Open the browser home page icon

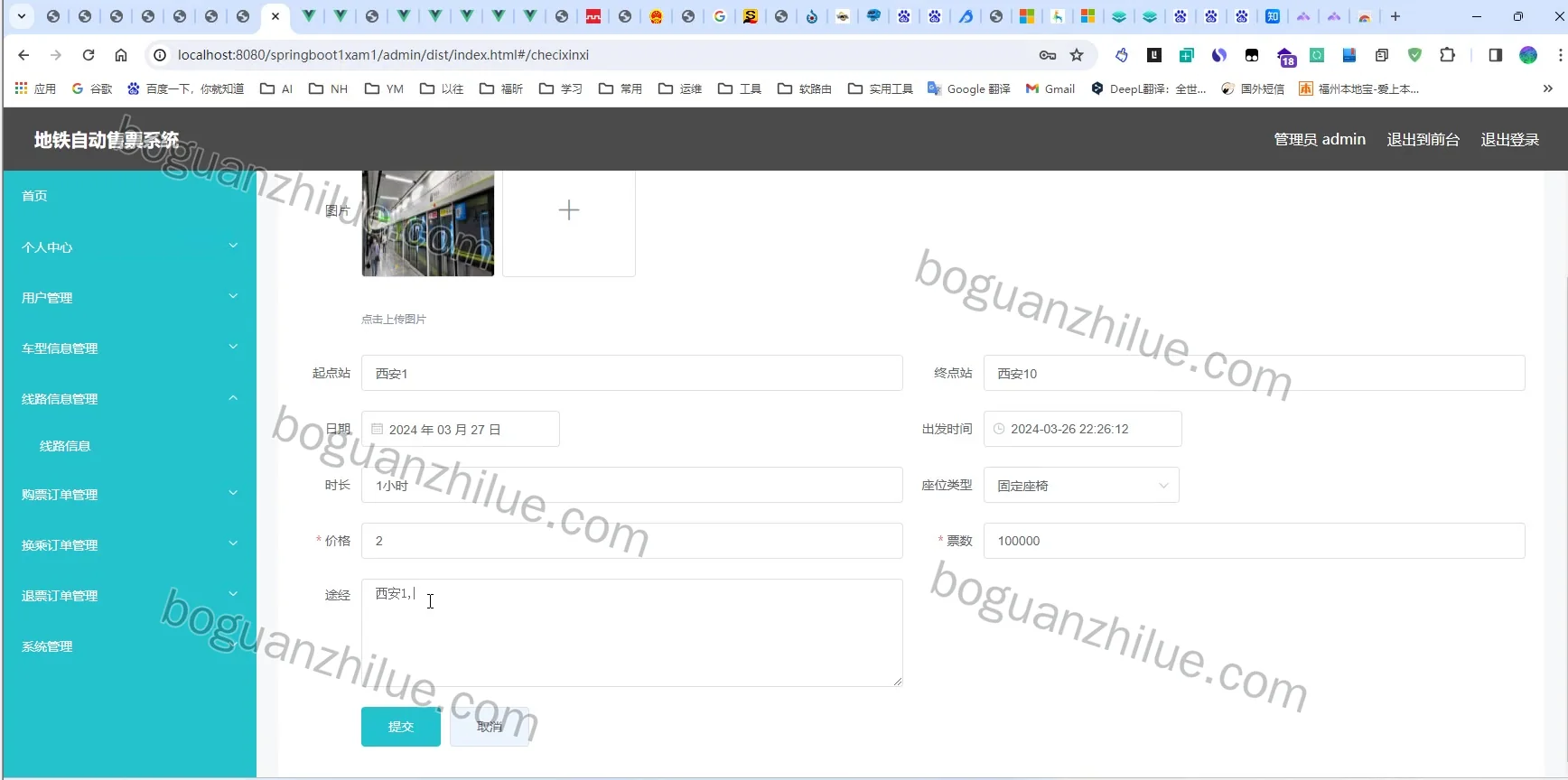click(x=121, y=55)
